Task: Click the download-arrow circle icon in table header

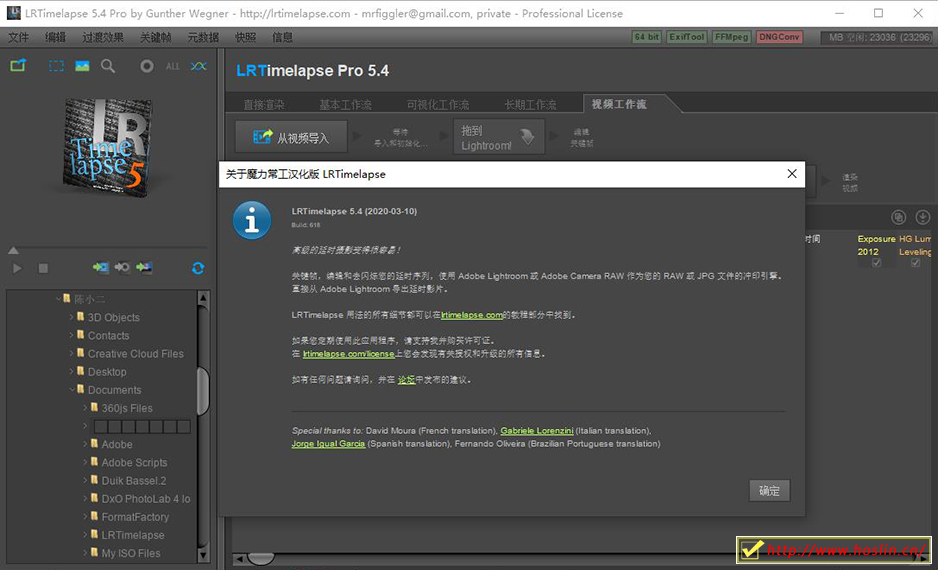Action: pyautogui.click(x=922, y=217)
